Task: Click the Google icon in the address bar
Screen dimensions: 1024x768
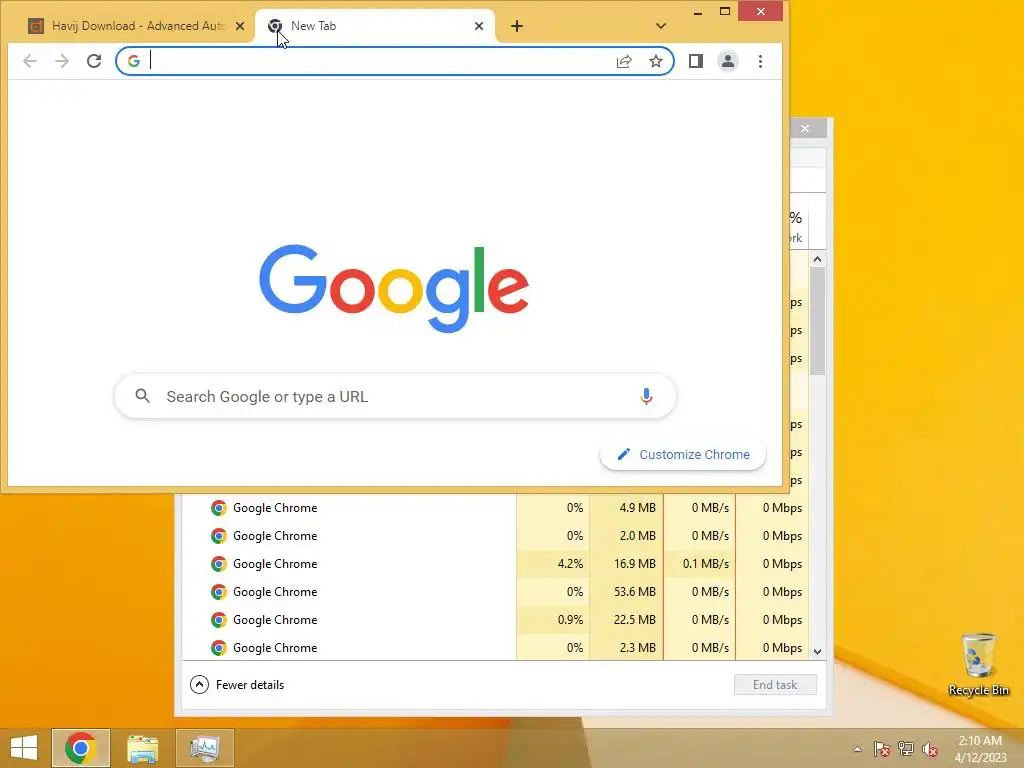Action: 134,61
